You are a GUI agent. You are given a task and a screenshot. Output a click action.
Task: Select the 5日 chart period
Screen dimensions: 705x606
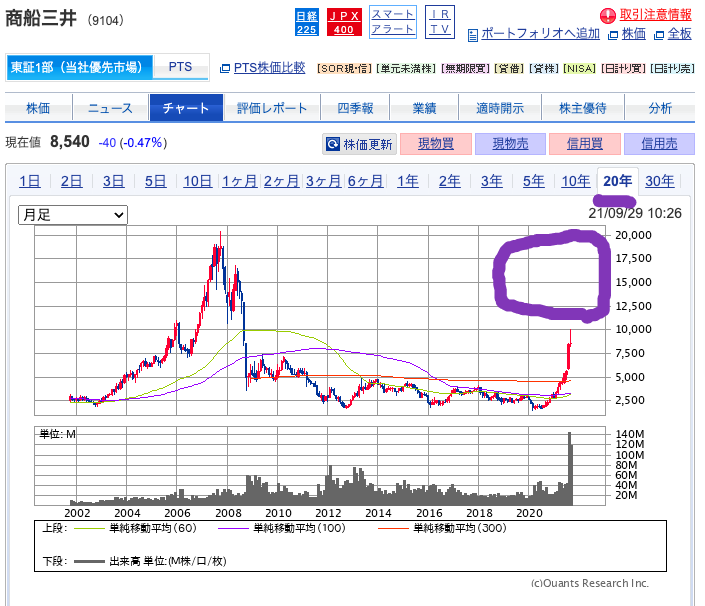156,182
